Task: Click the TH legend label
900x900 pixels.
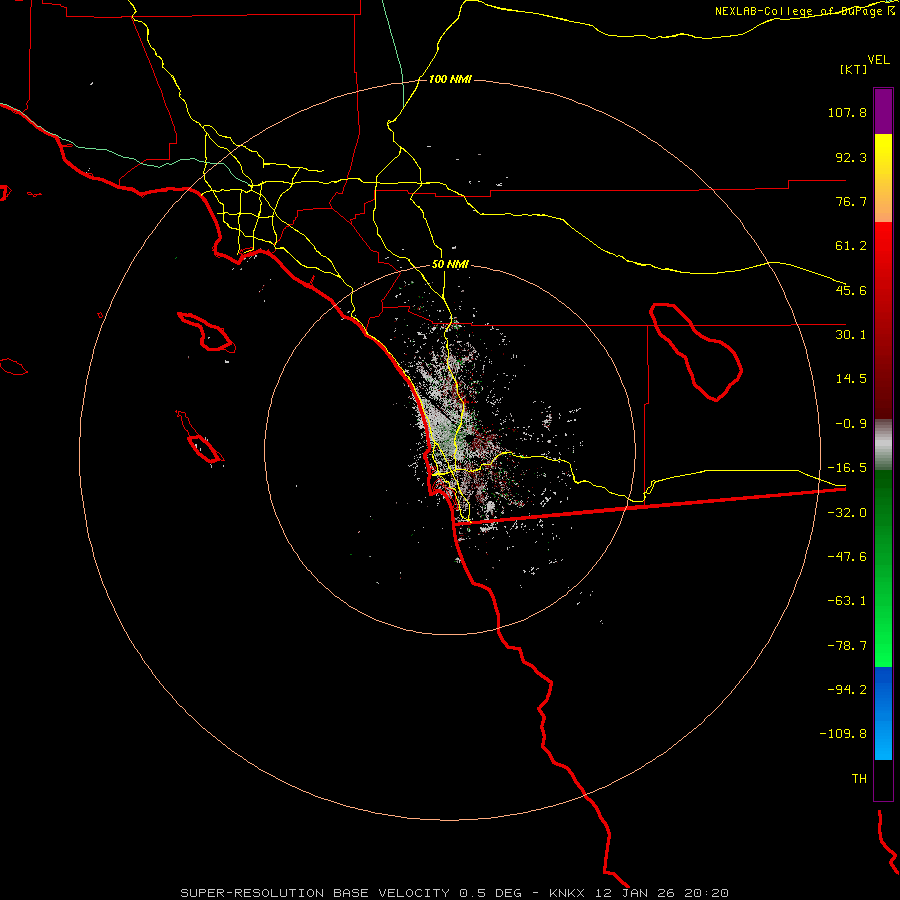Action: 859,779
